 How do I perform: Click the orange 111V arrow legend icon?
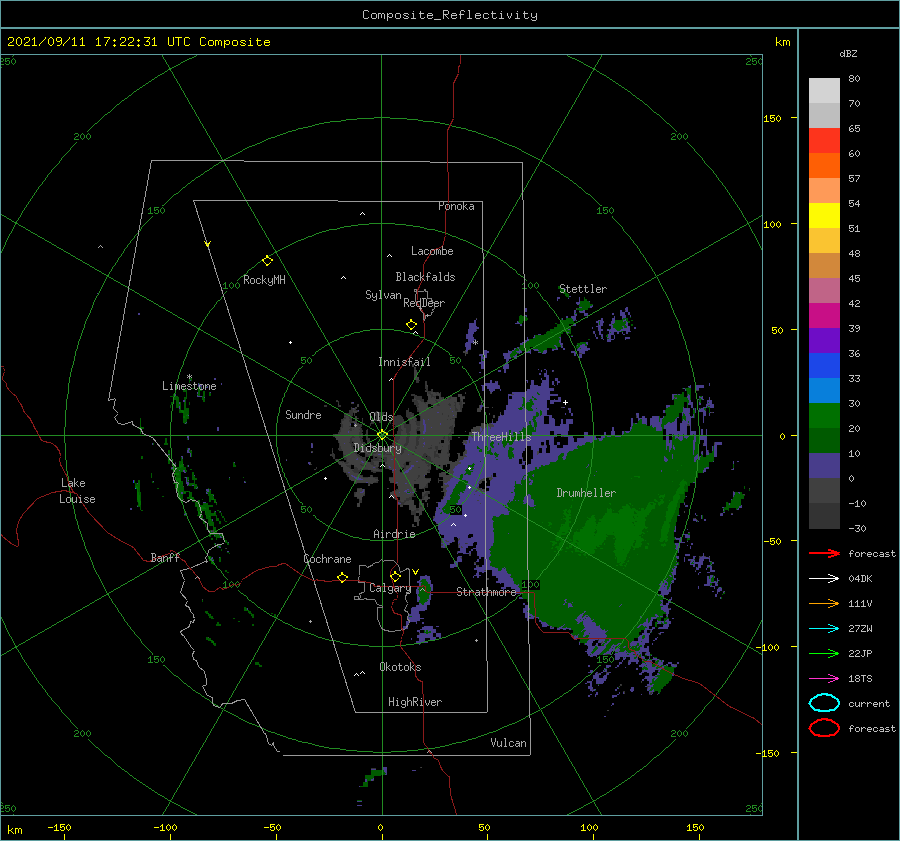[x=824, y=603]
